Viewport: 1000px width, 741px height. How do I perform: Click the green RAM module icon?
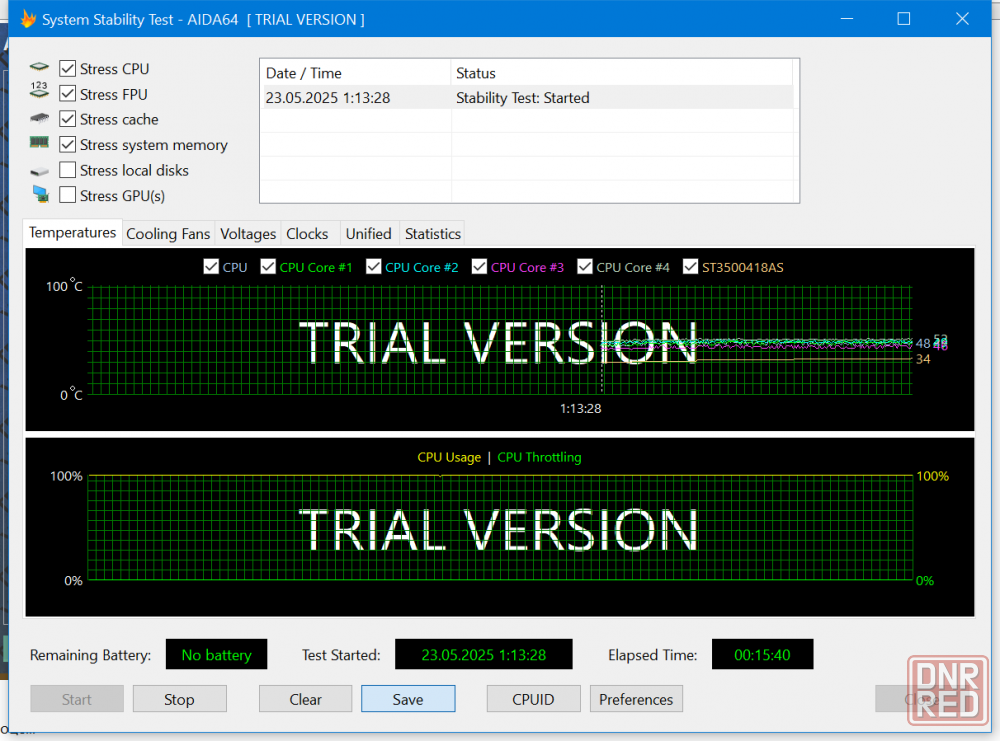(39, 144)
